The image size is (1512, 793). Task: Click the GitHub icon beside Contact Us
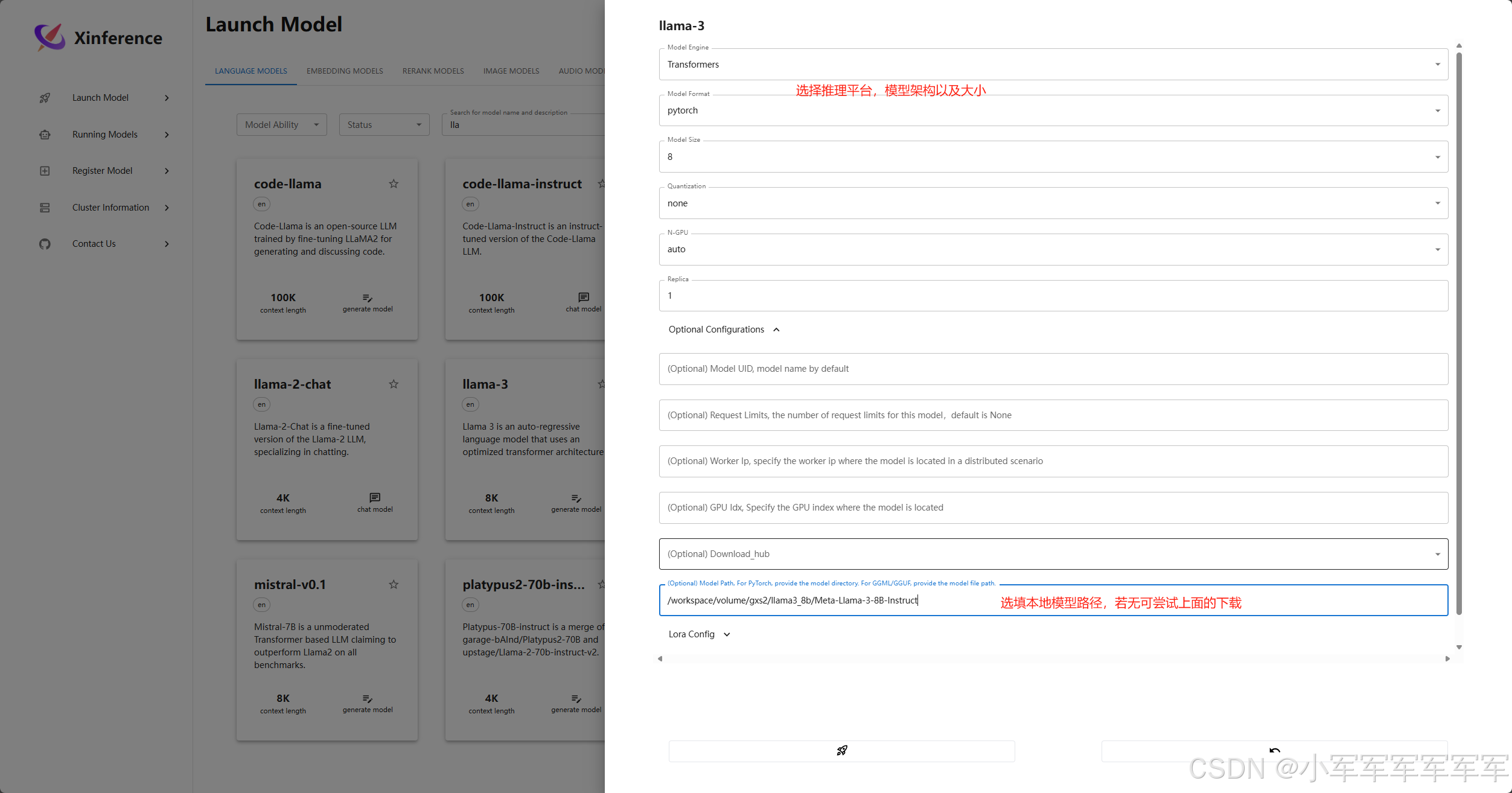coord(45,244)
